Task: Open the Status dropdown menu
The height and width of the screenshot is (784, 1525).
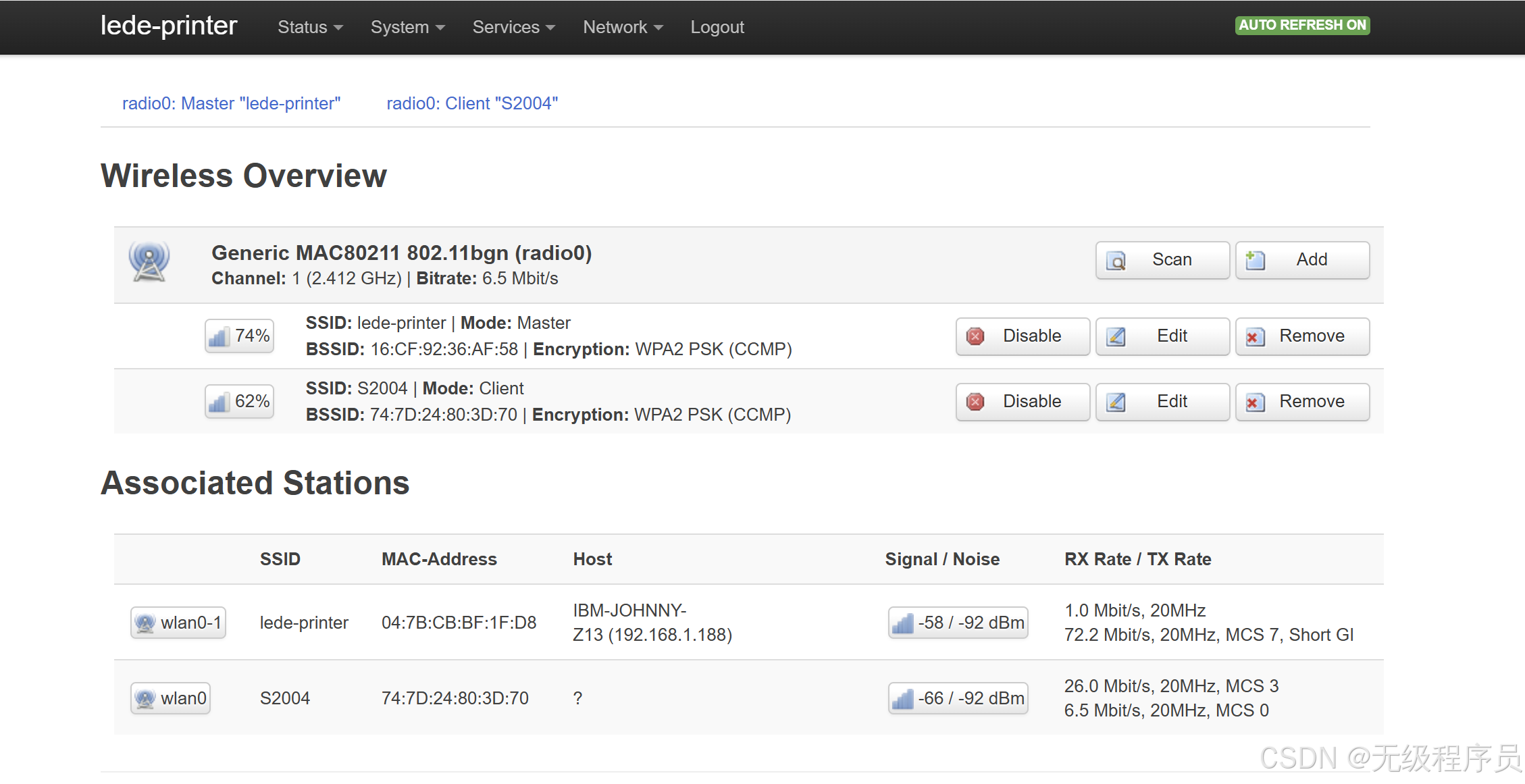Action: point(310,28)
